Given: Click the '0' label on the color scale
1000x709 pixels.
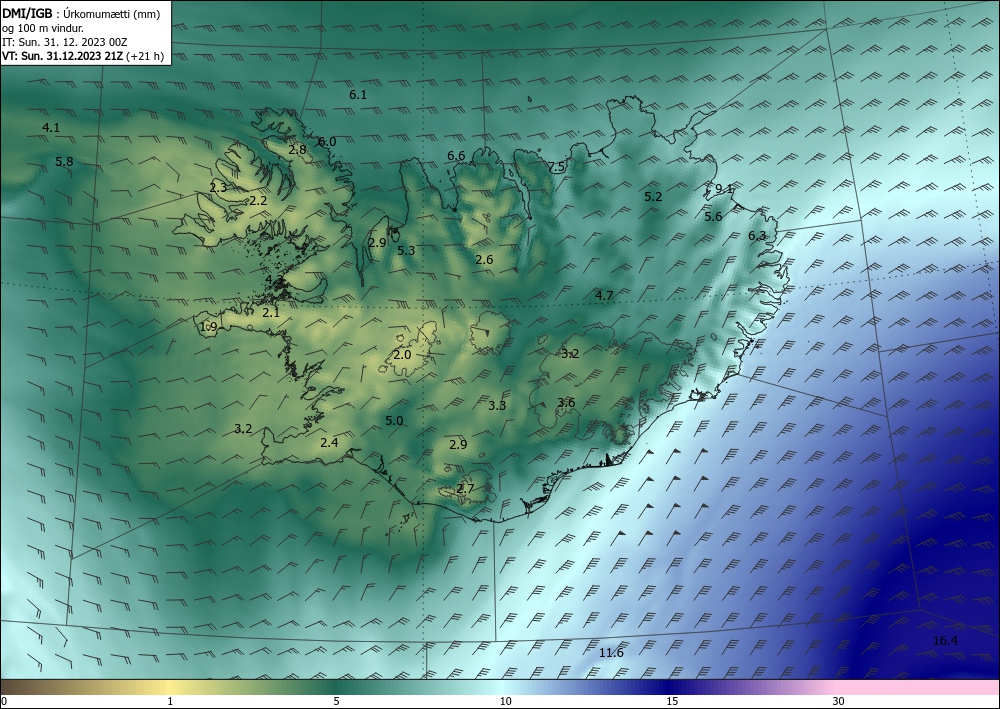Looking at the screenshot, I should 4,701.
